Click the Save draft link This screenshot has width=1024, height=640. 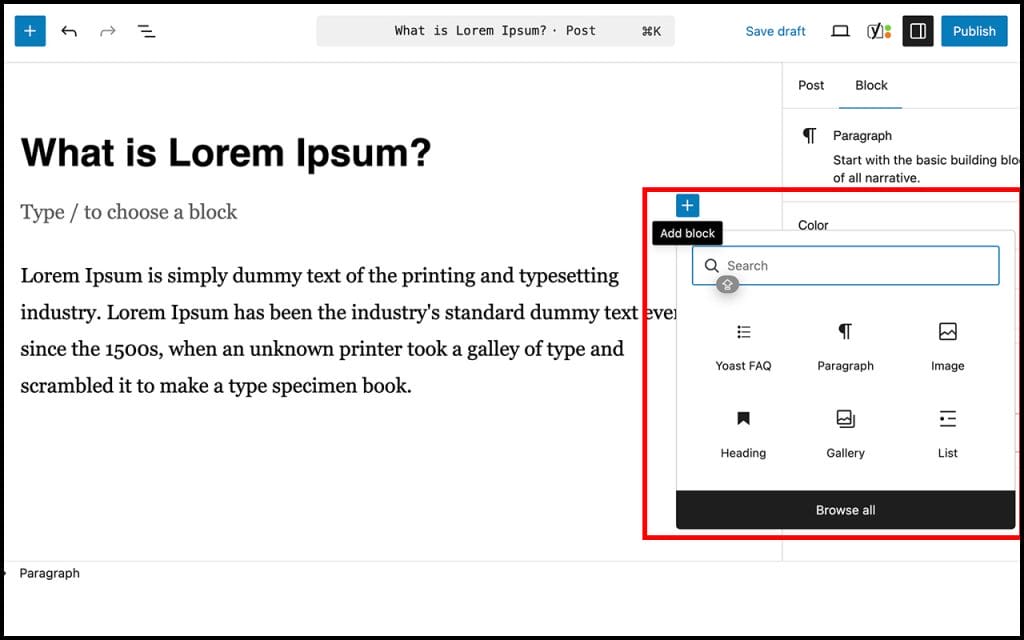coord(775,31)
